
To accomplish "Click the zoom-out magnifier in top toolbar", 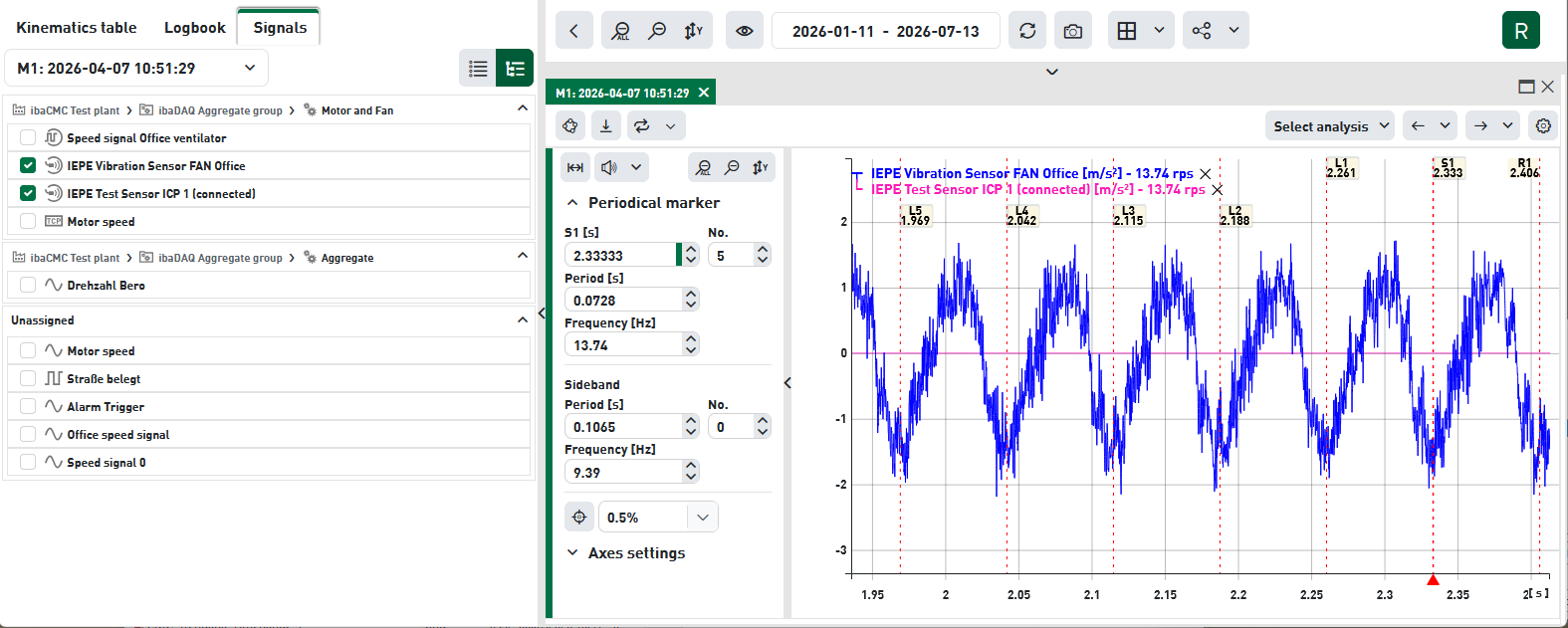I will (657, 31).
